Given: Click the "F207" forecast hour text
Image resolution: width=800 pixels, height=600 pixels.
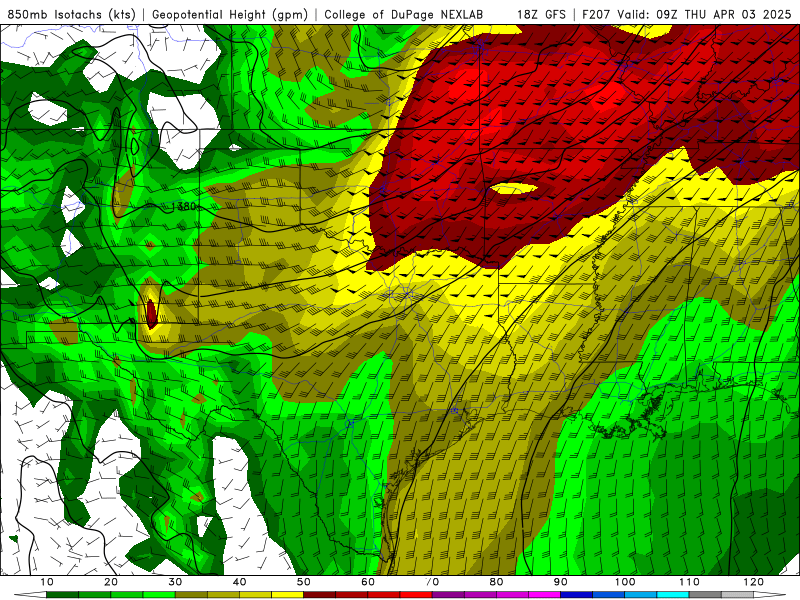Looking at the screenshot, I should (597, 15).
